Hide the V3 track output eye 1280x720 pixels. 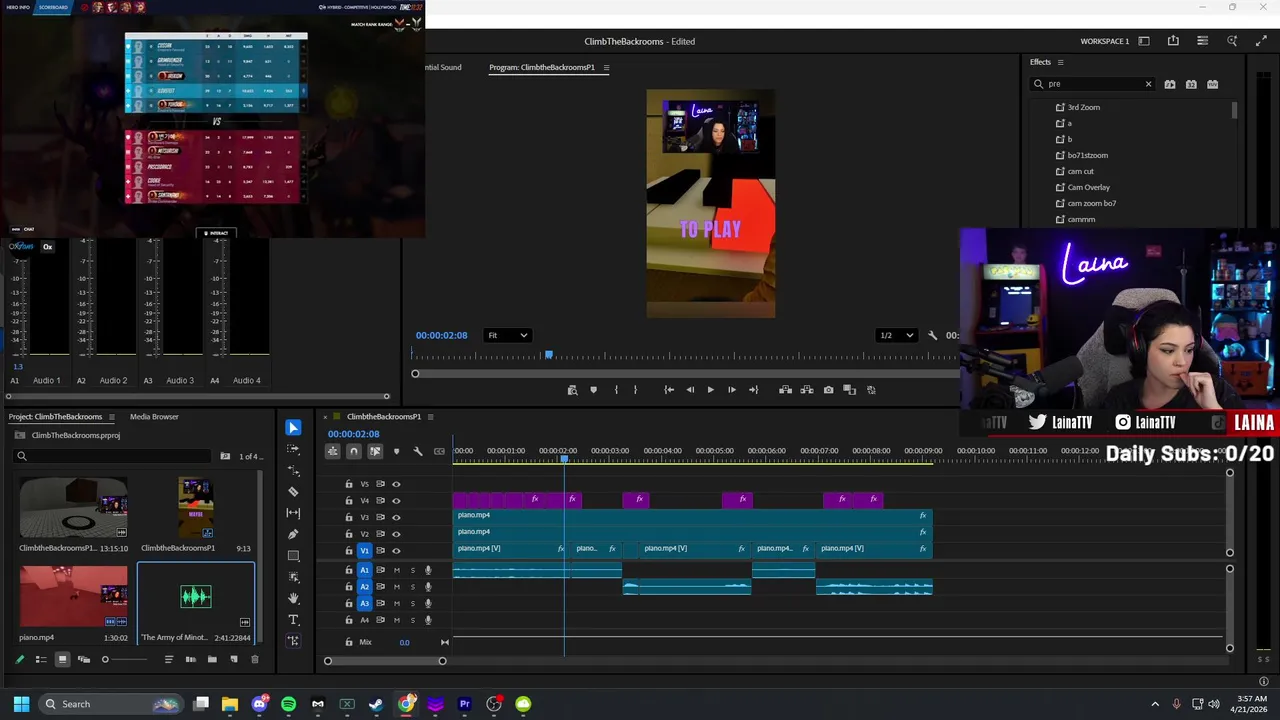coord(396,517)
